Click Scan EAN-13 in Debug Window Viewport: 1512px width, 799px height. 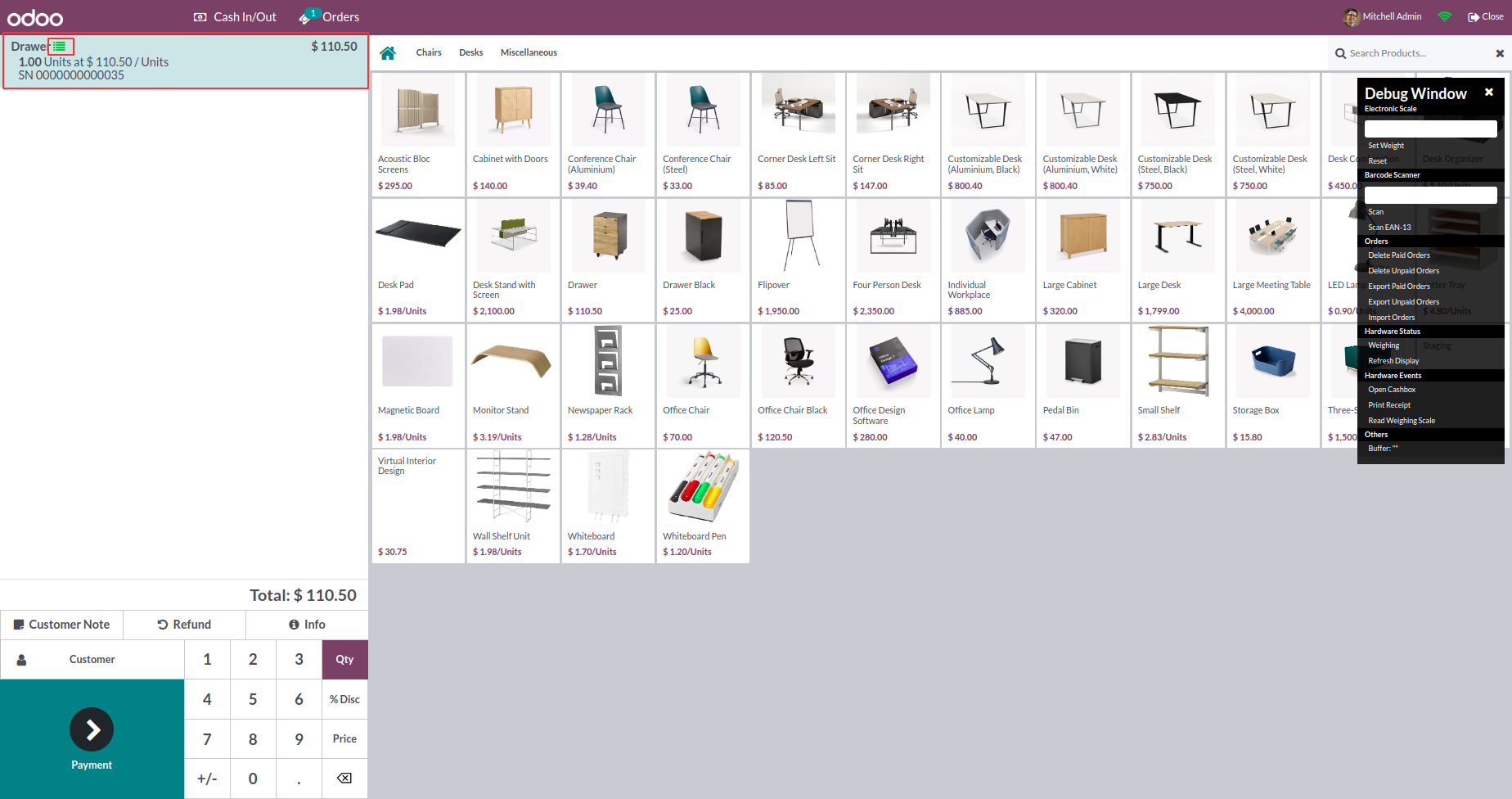coord(1389,228)
